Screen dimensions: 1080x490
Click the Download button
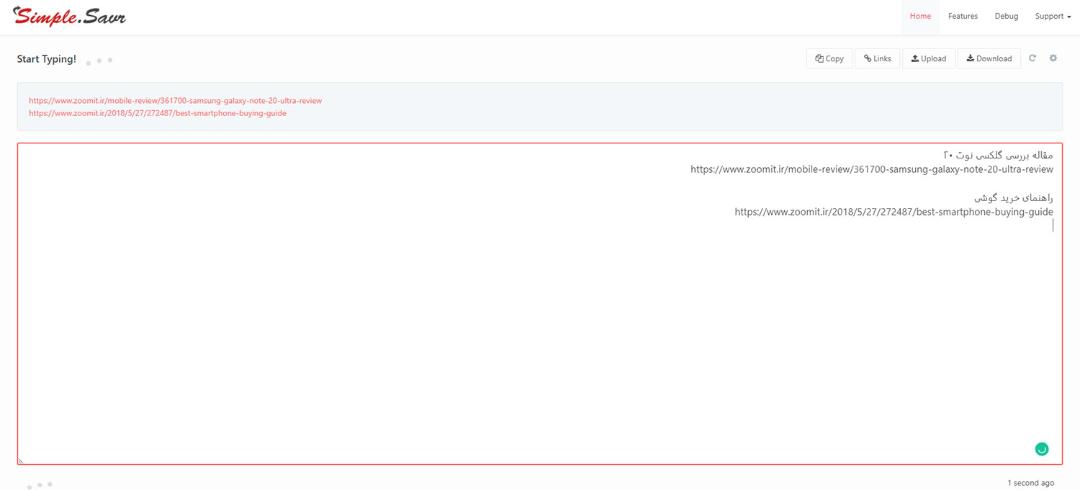[x=989, y=59]
